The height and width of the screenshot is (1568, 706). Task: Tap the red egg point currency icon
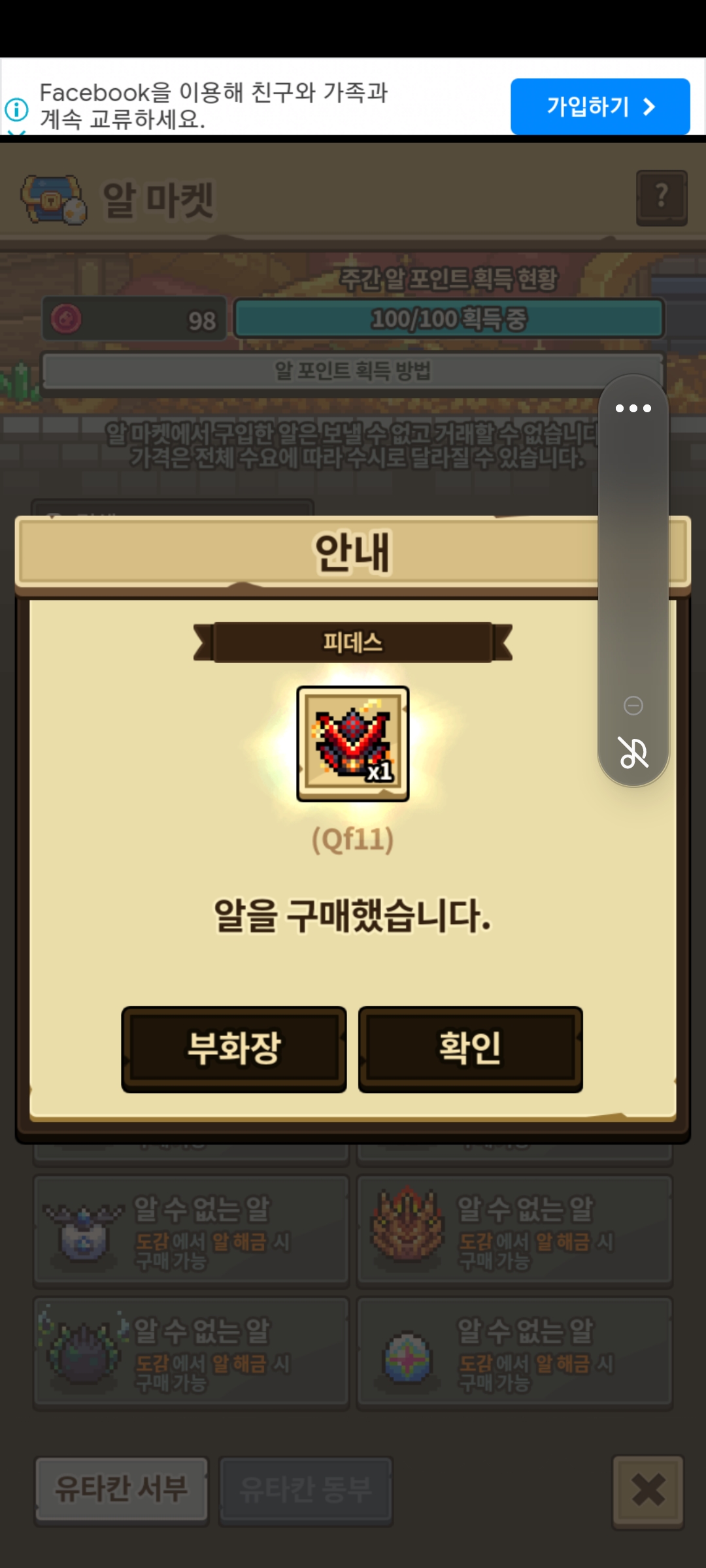tap(66, 319)
